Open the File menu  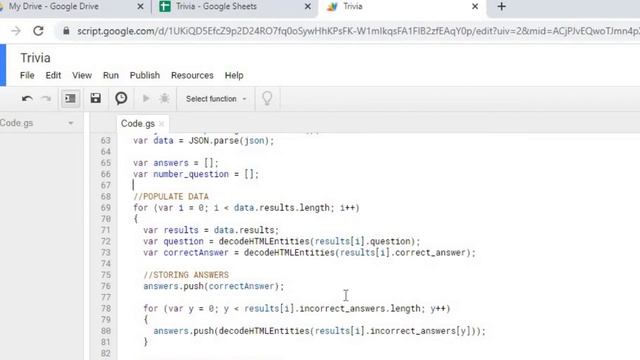(x=27, y=76)
